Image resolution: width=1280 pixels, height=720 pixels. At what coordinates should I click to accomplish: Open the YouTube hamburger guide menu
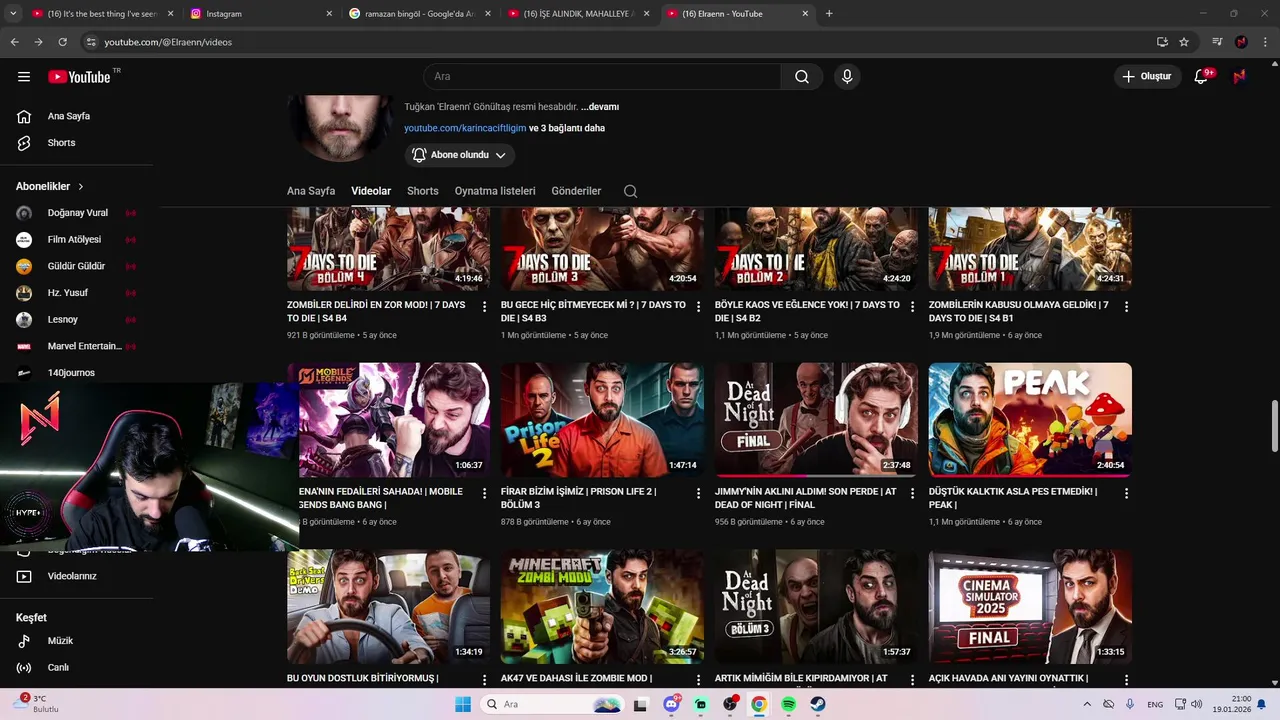[24, 77]
